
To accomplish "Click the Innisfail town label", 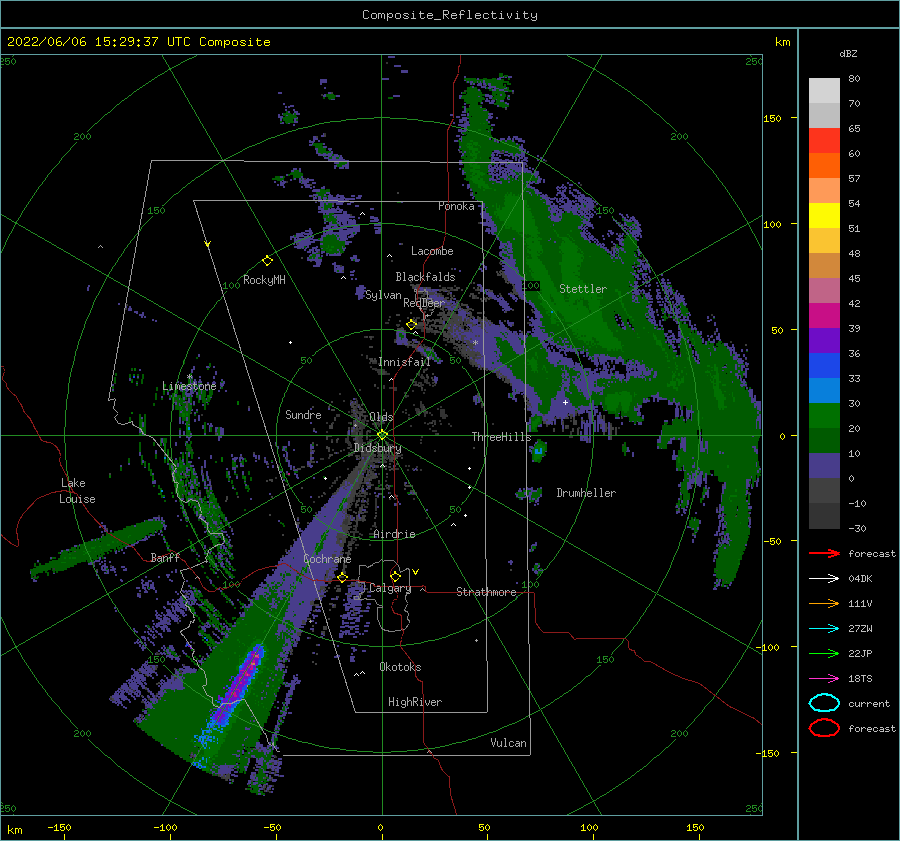I will click(x=404, y=362).
